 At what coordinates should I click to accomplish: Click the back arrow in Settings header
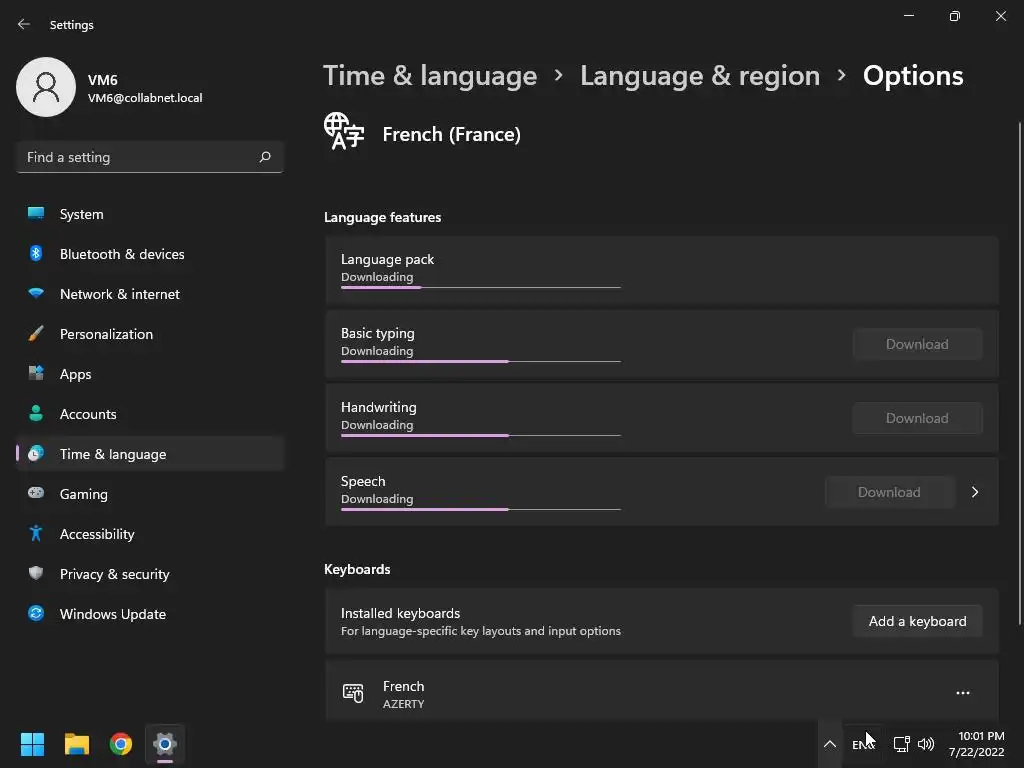click(x=24, y=24)
